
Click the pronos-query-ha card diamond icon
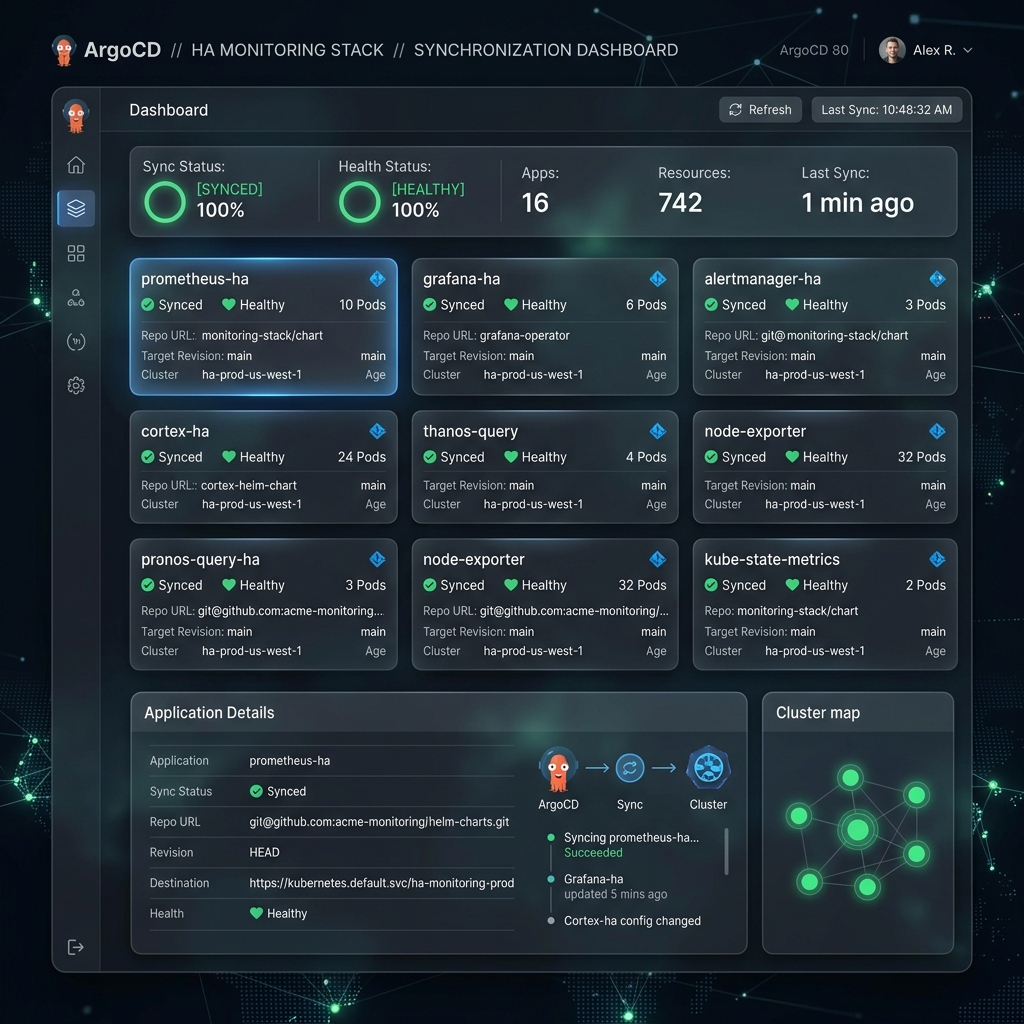tap(377, 559)
